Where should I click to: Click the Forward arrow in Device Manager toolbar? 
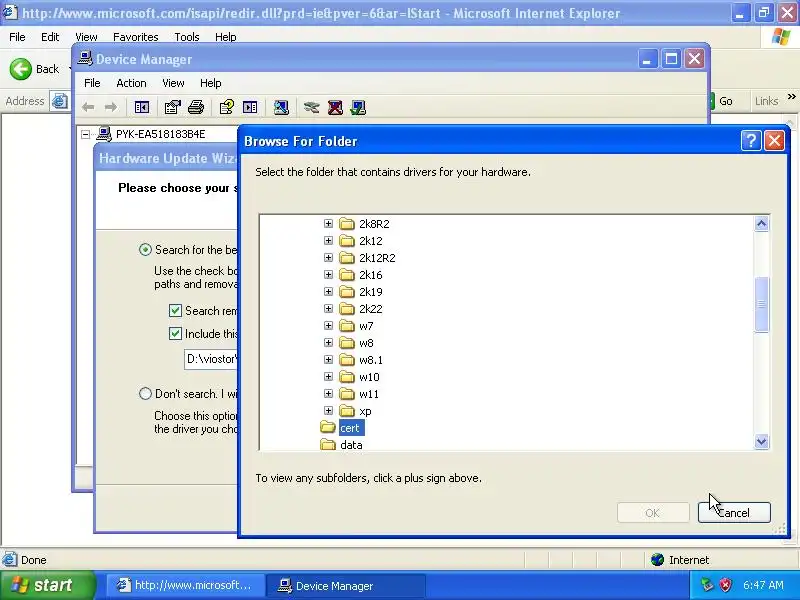pos(111,107)
